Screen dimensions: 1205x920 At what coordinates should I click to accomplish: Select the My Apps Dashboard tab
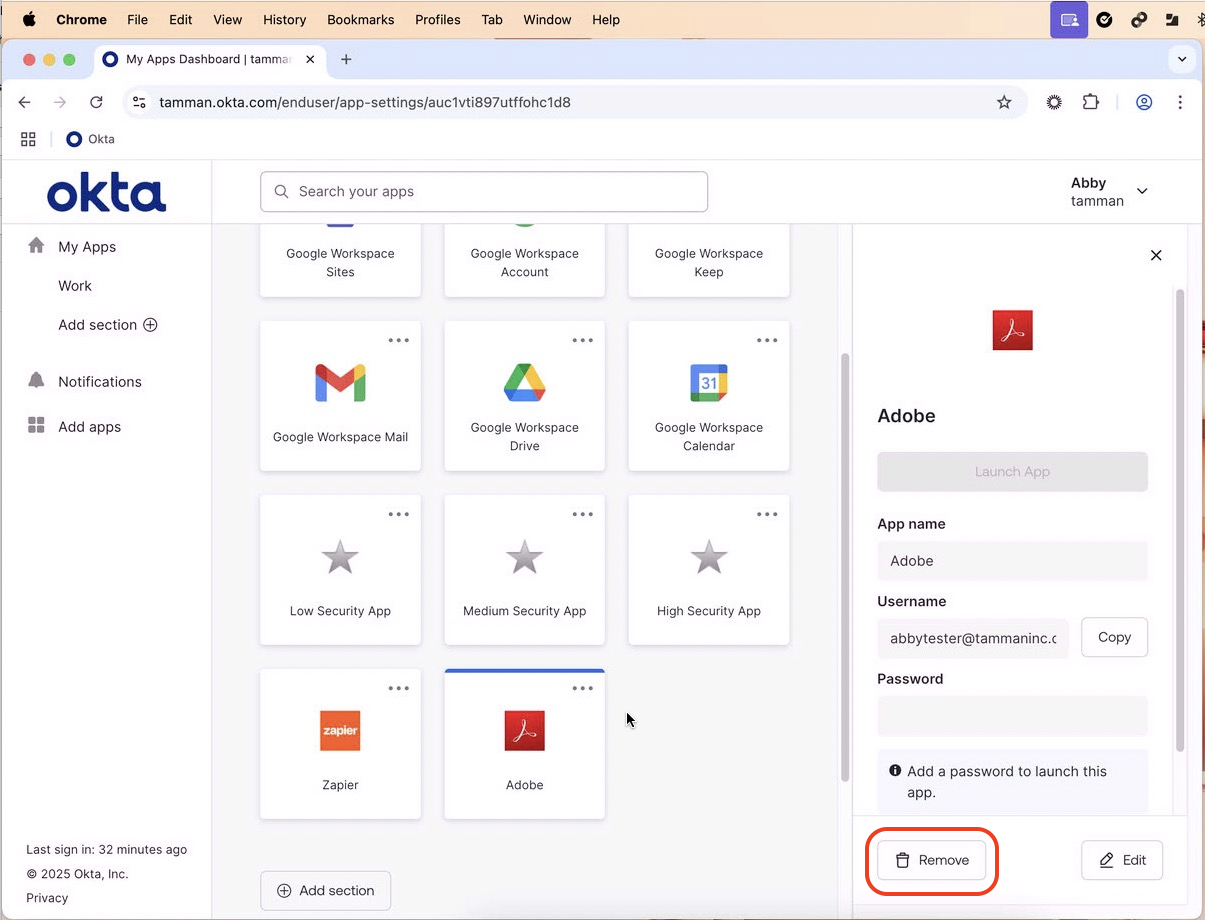(x=208, y=59)
